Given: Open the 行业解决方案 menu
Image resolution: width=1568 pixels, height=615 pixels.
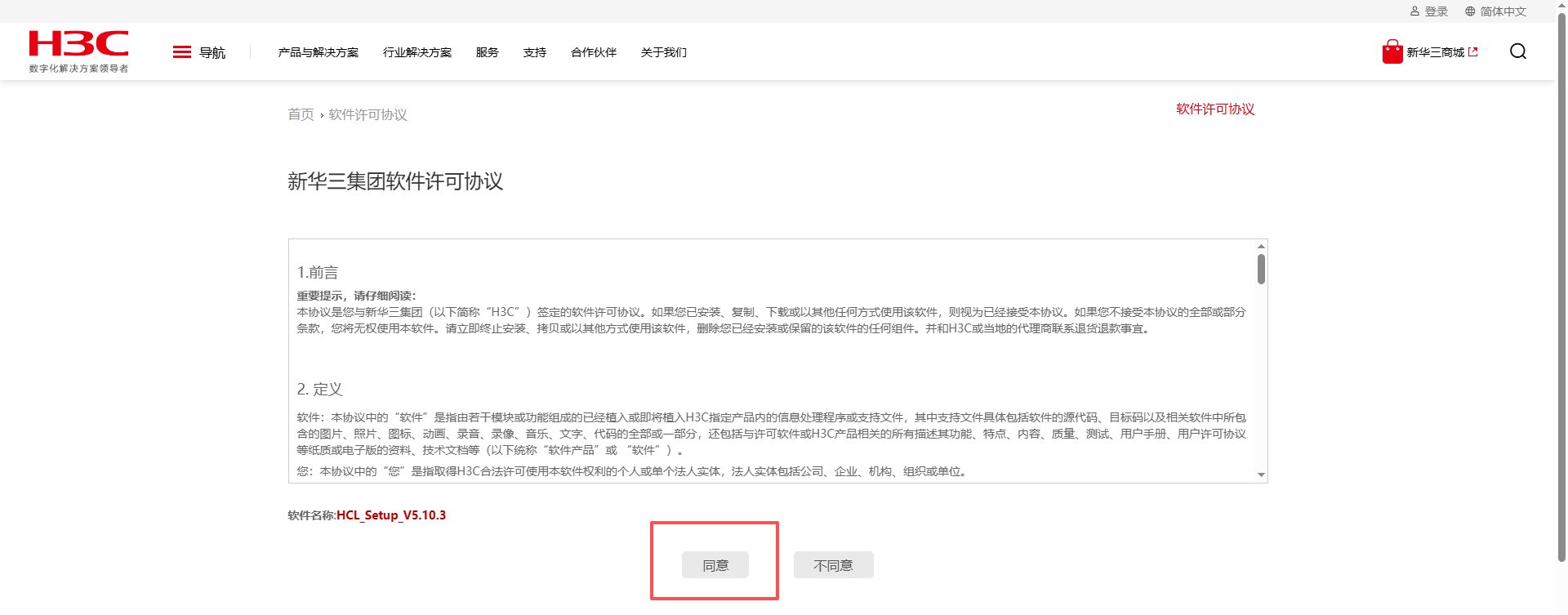Looking at the screenshot, I should [x=416, y=52].
